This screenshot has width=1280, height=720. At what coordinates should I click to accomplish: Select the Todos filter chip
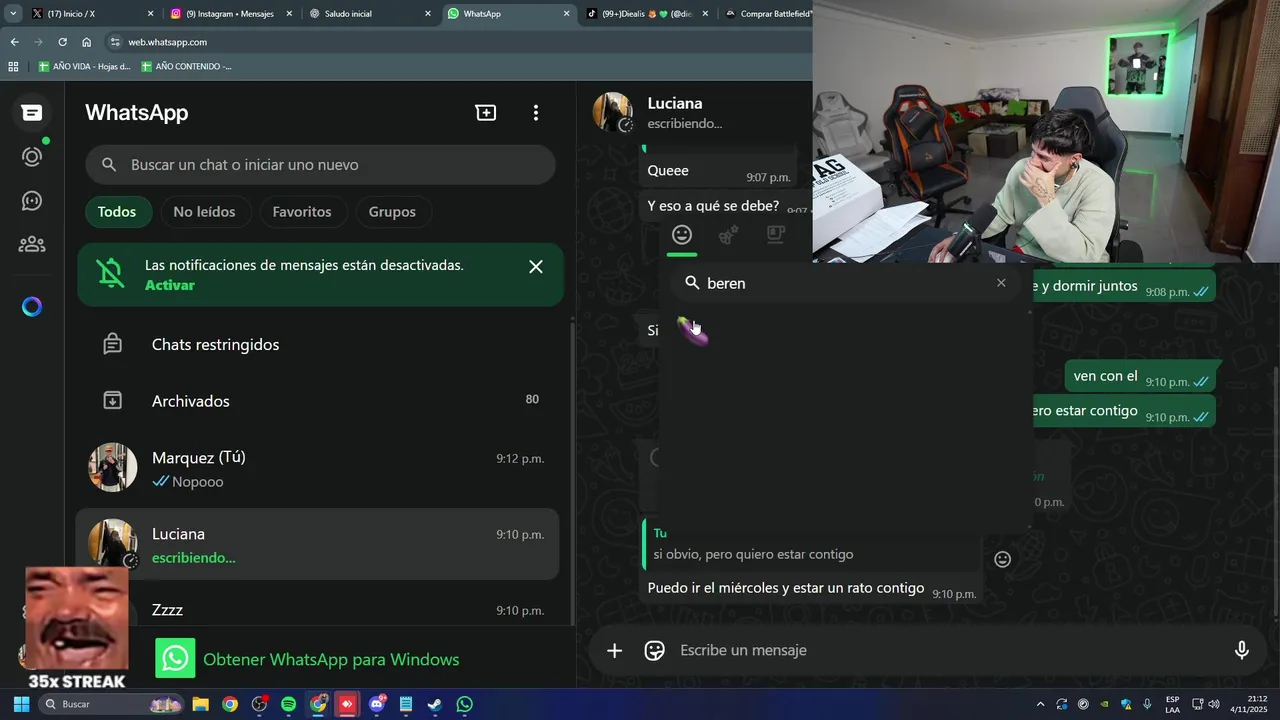pyautogui.click(x=117, y=212)
